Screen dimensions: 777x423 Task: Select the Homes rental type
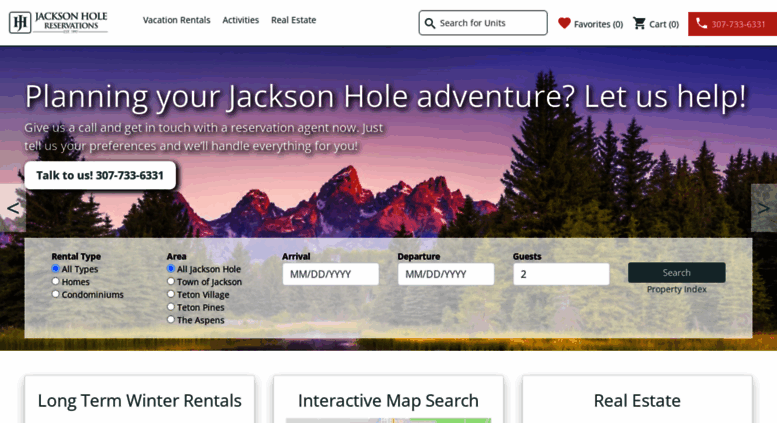coord(56,281)
